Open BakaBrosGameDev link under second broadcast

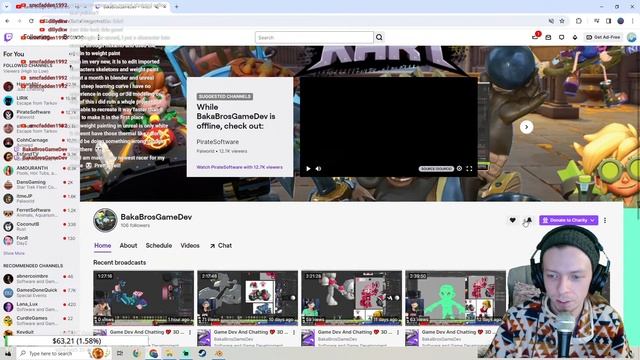tap(233, 339)
